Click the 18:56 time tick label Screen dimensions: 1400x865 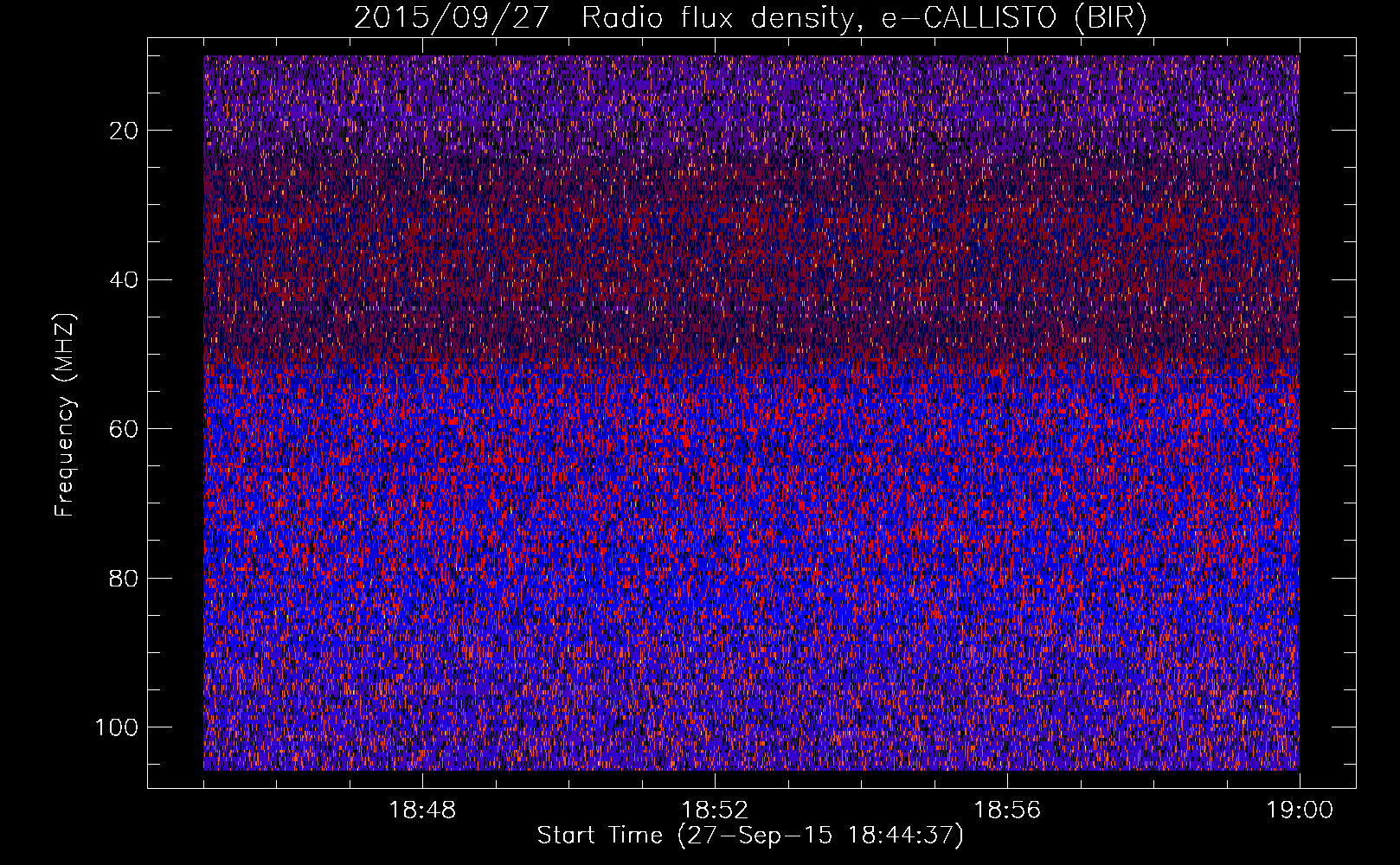coord(1007,811)
